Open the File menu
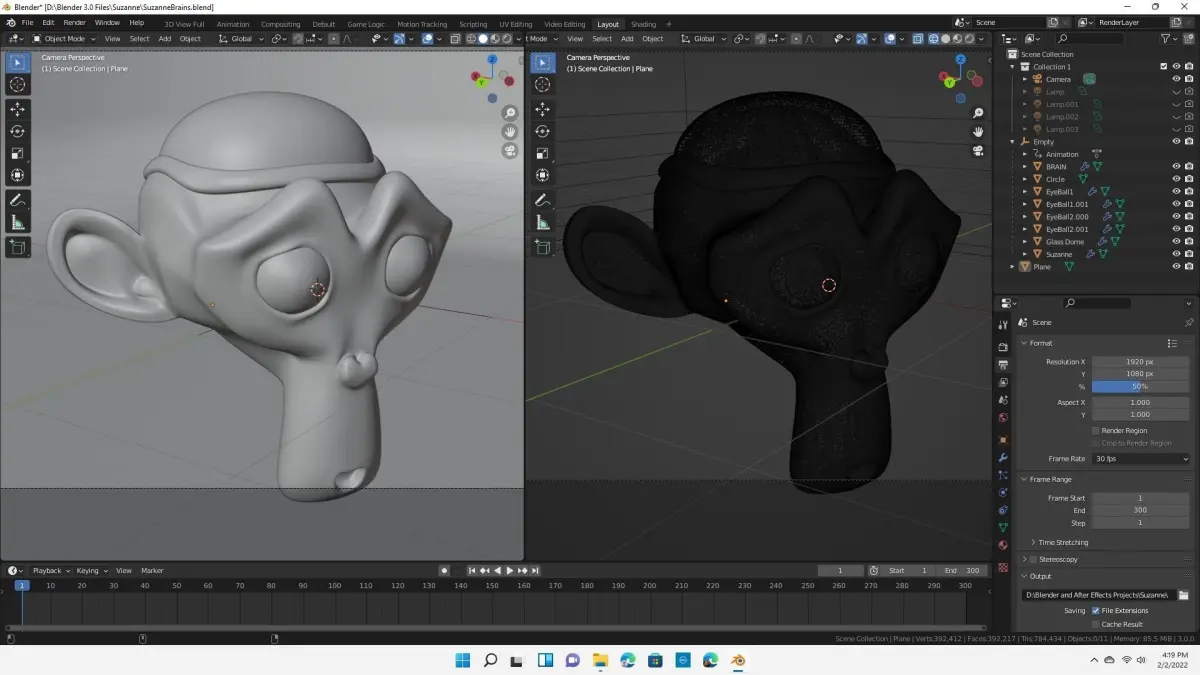 click(27, 22)
